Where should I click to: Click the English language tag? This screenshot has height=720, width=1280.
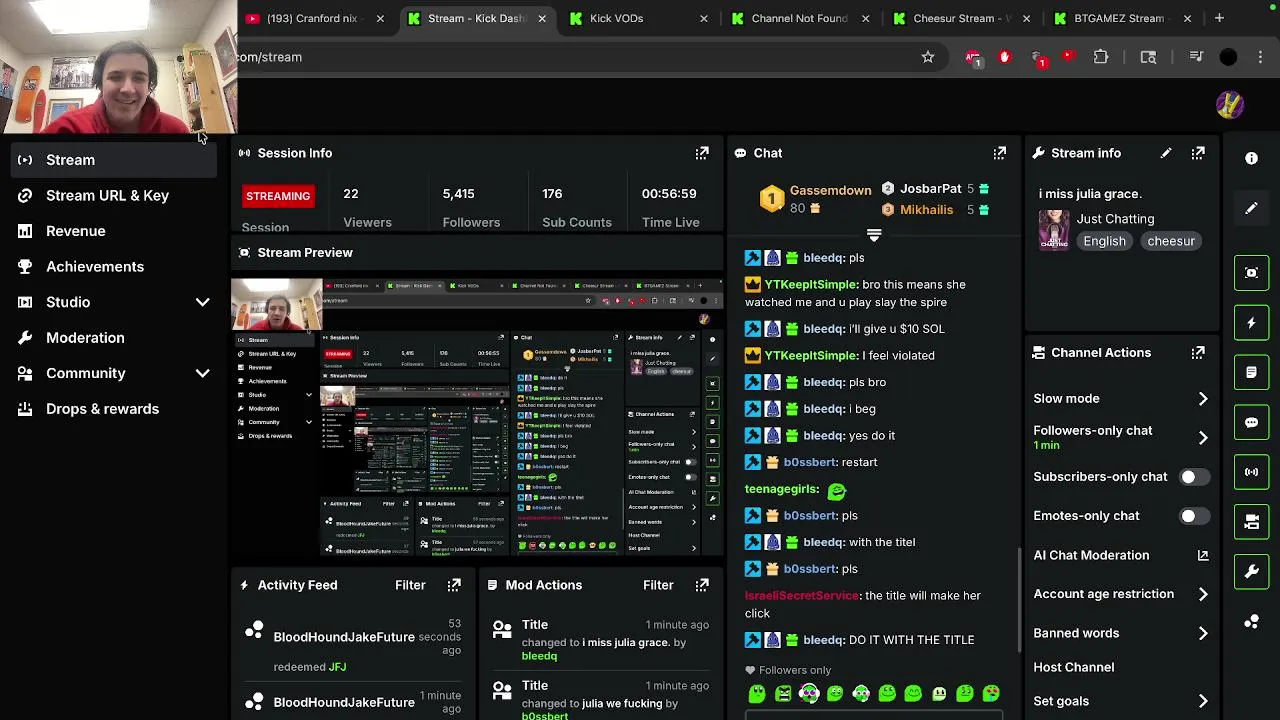(1104, 241)
